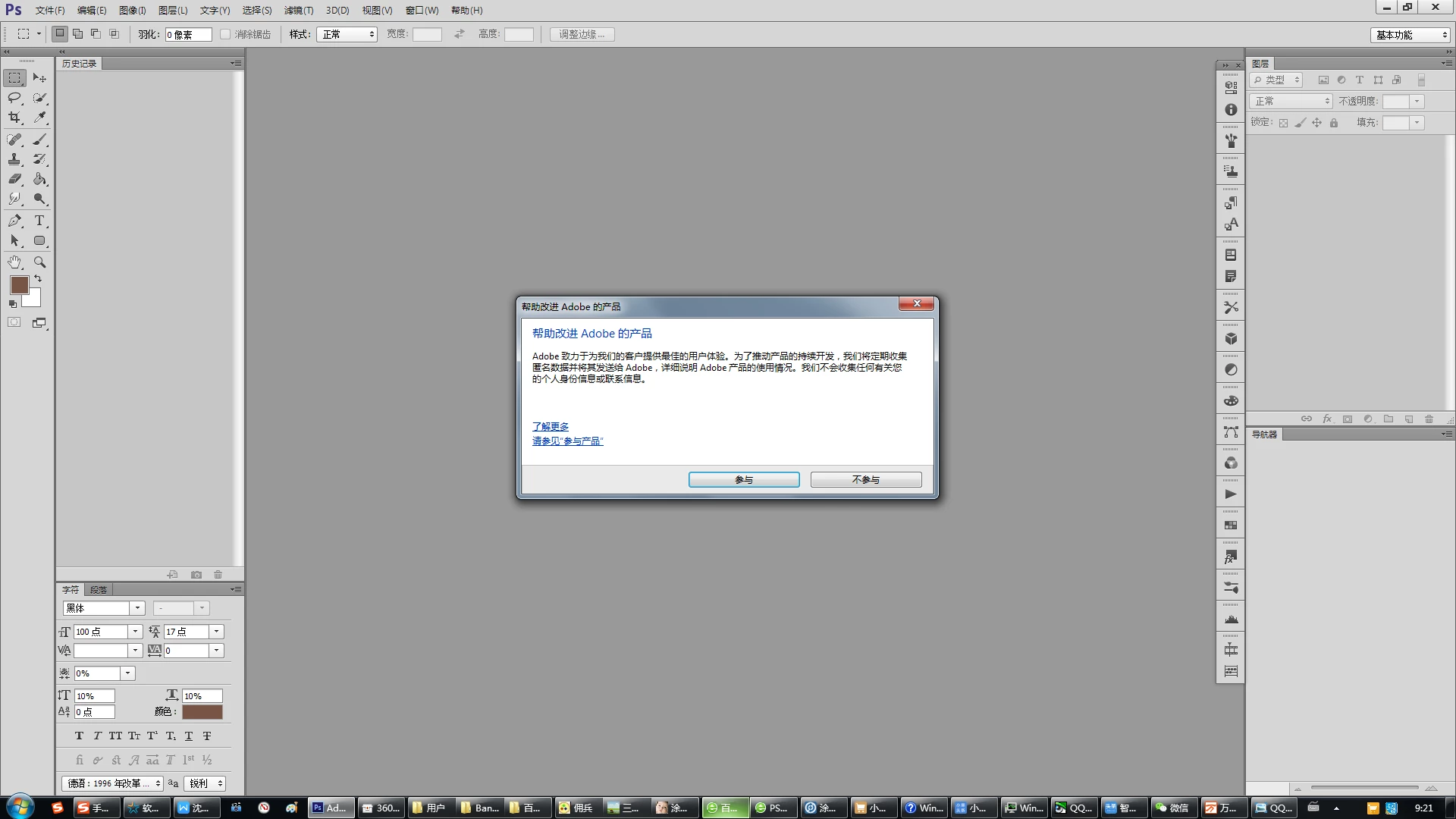
Task: Pick the background color swatch
Action: tap(33, 299)
